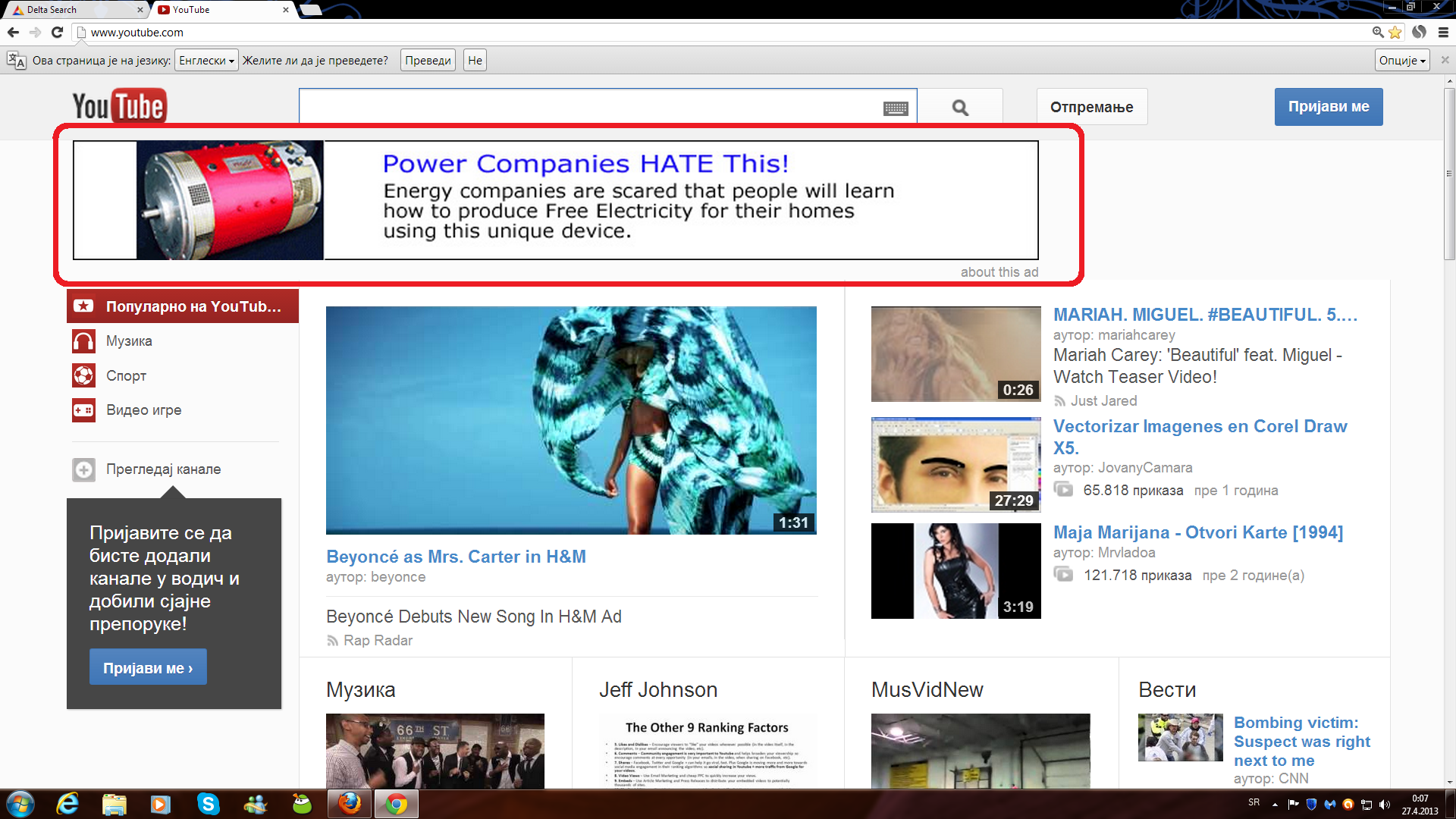Open Beyoncé as Mrs. Carter in H&M link
The width and height of the screenshot is (1456, 819).
456,557
